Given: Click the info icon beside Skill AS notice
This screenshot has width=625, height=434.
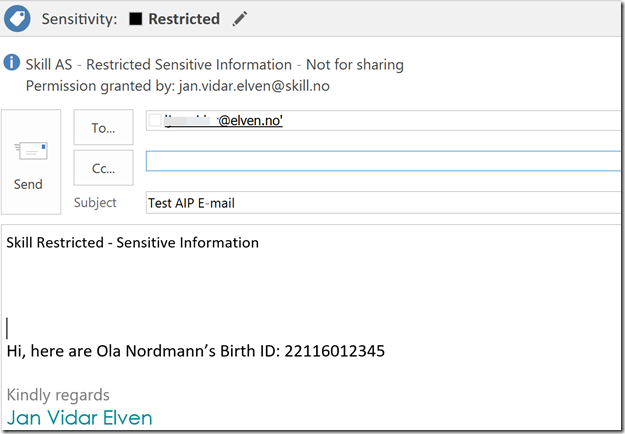Looking at the screenshot, I should 12,65.
